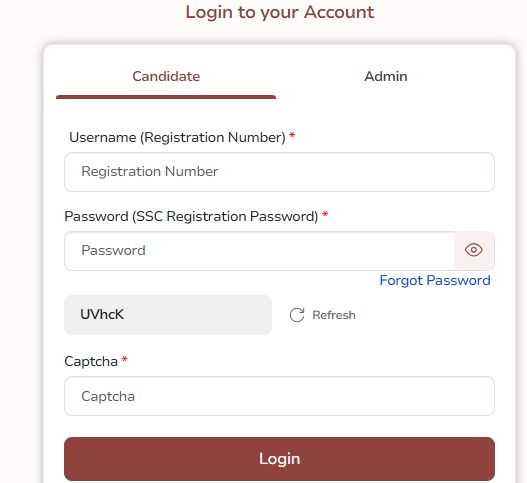Screen dimensions: 527x483
Task: Click red asterisk beside Captcha label
Action: 125,360
